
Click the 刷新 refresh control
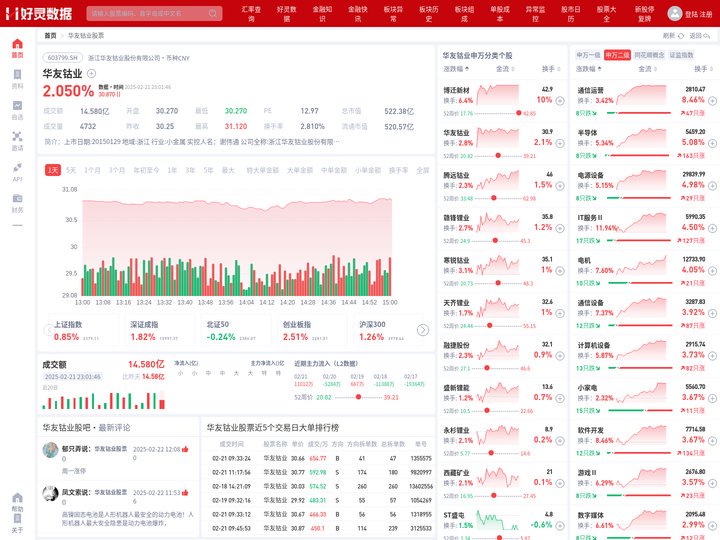click(673, 35)
